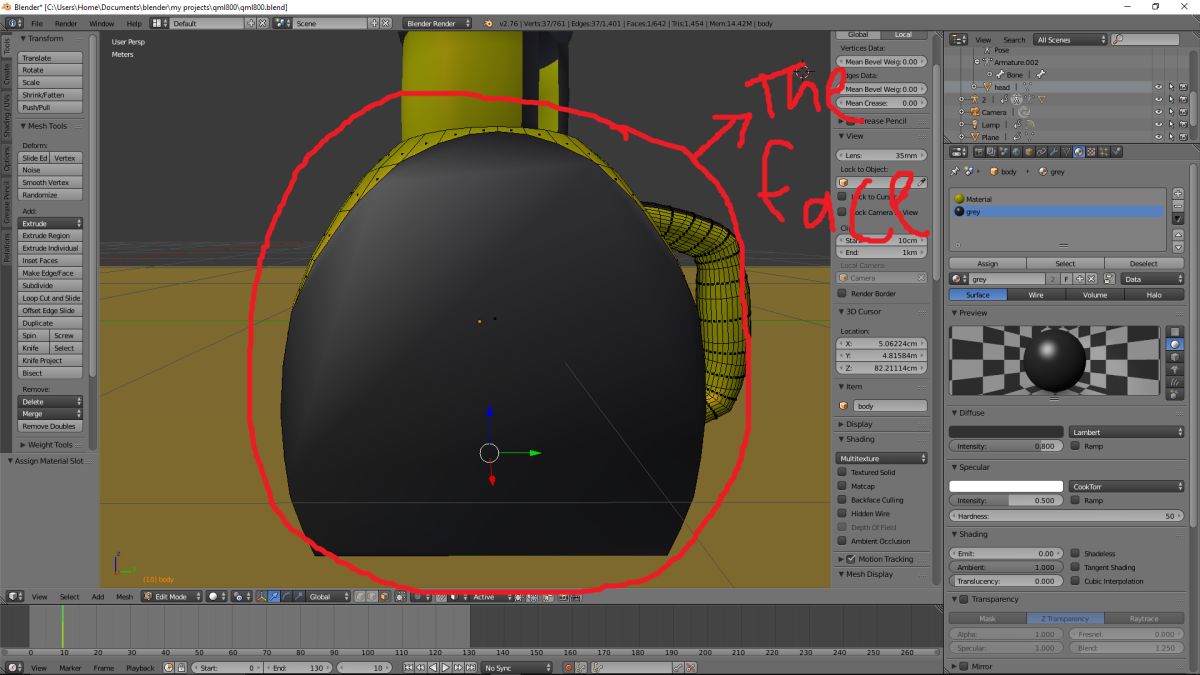Toggle the auto keyframe record button
The height and width of the screenshot is (675, 1200).
[568, 667]
